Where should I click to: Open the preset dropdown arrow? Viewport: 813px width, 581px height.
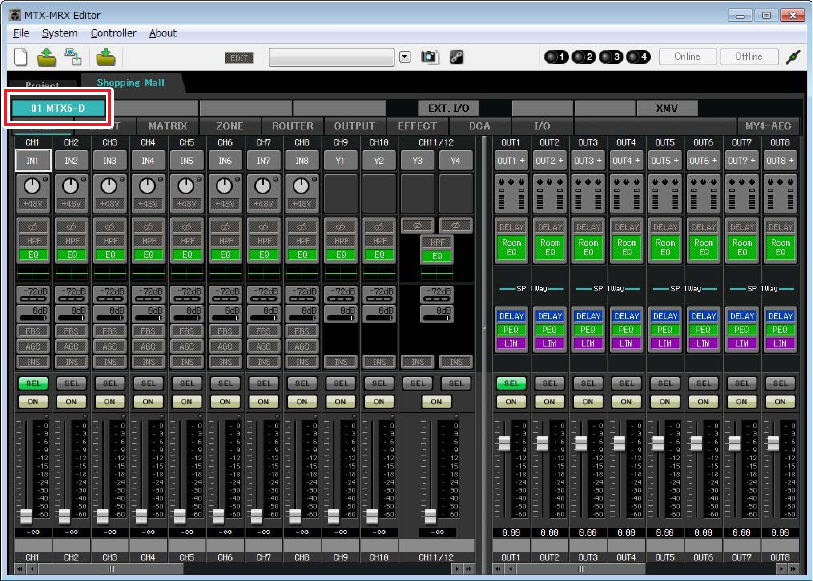pyautogui.click(x=405, y=57)
